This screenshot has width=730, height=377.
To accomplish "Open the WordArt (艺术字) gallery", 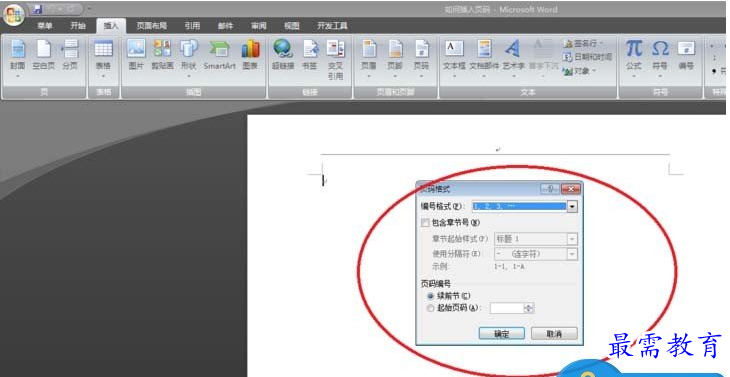I will pos(513,58).
